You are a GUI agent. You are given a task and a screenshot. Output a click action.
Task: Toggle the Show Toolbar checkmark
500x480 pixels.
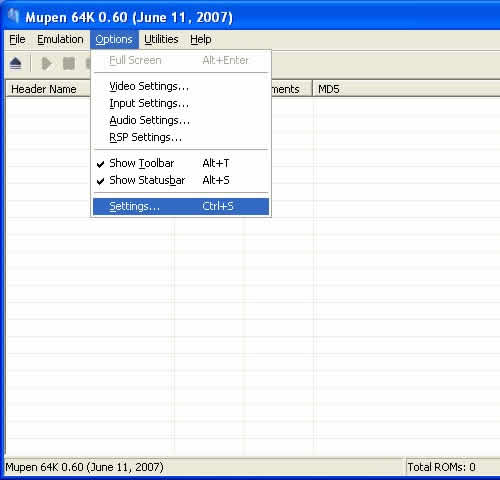pyautogui.click(x=100, y=164)
